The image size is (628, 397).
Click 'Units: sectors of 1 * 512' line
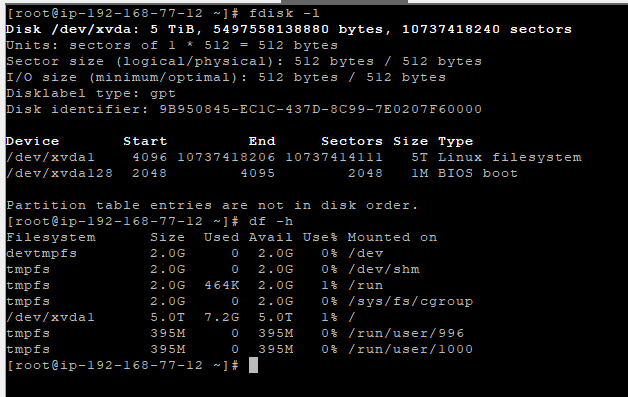click(172, 45)
